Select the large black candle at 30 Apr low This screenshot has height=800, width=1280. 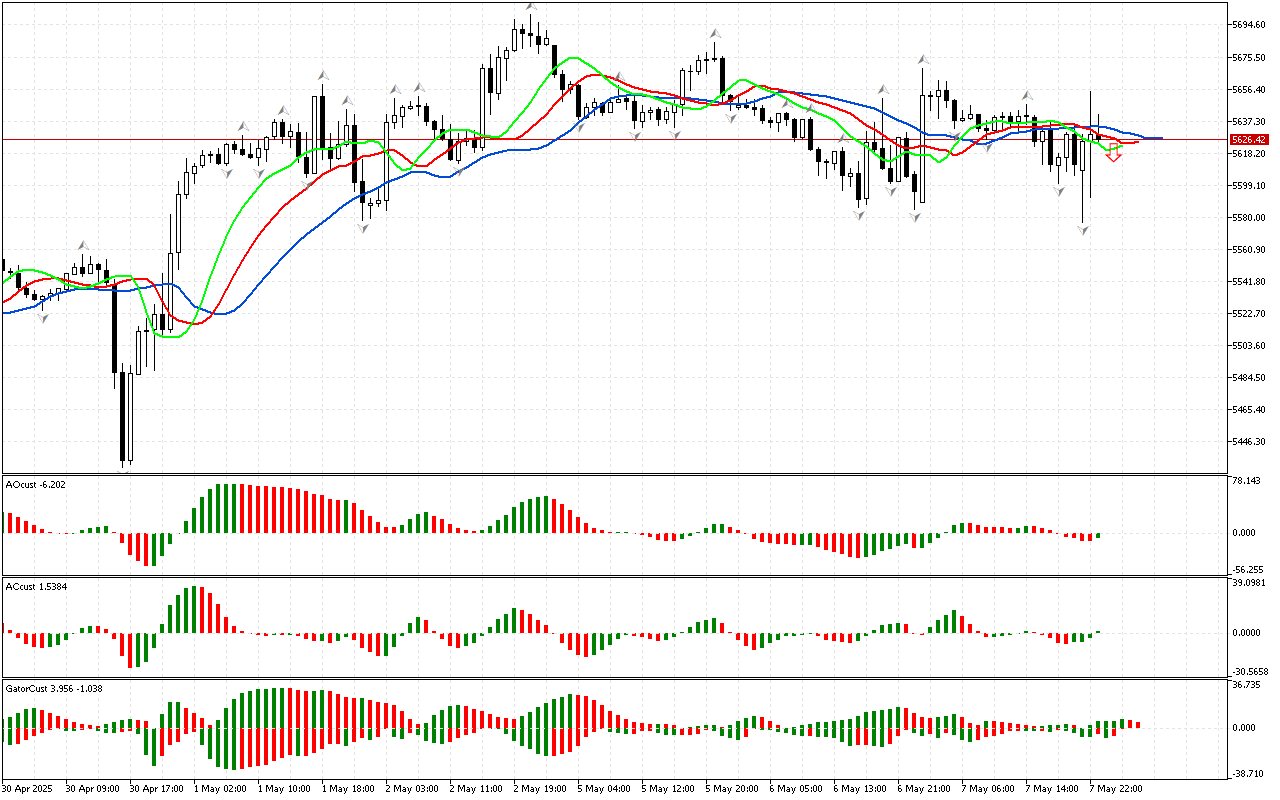pyautogui.click(x=124, y=415)
